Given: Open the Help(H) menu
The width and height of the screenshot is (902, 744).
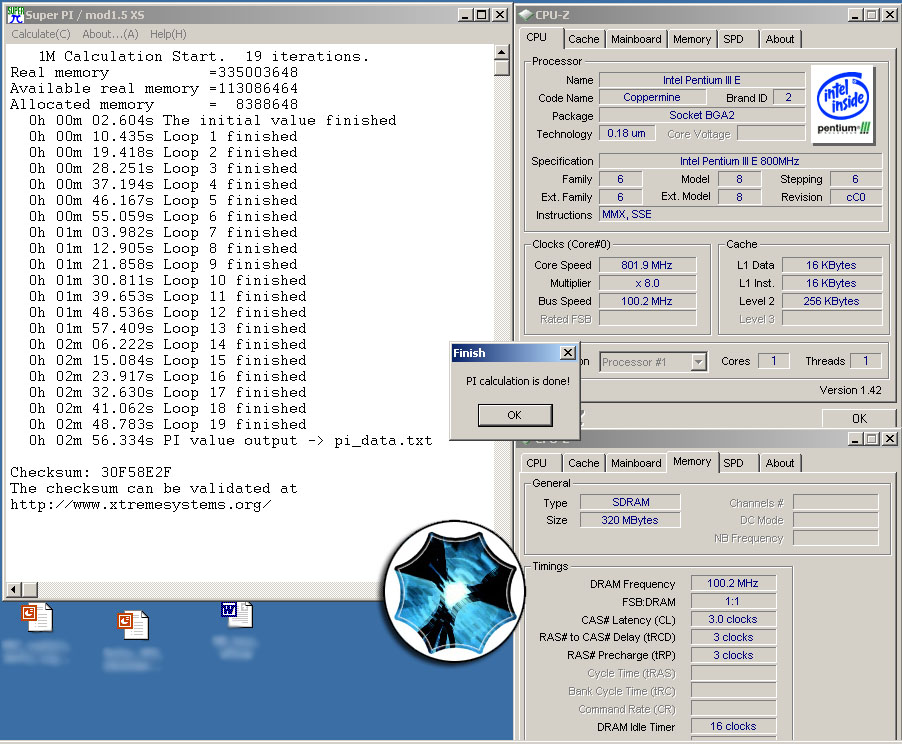Looking at the screenshot, I should point(168,34).
